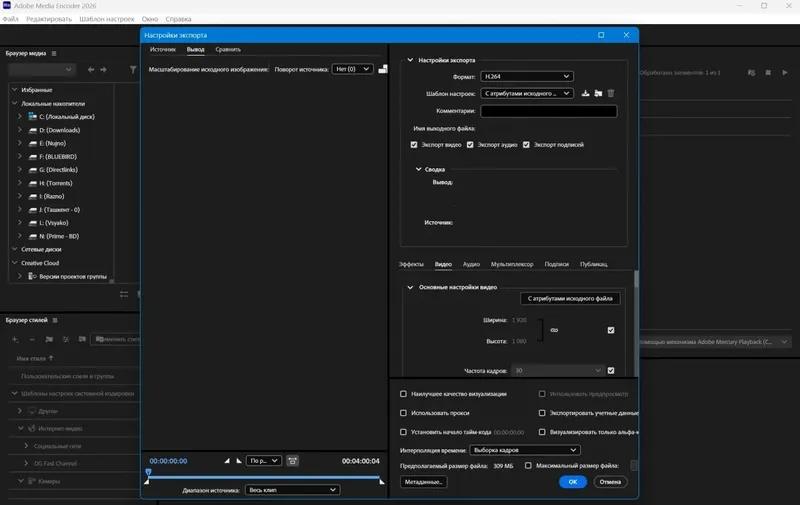Click the stop queue icon in Queue panel

point(768,72)
